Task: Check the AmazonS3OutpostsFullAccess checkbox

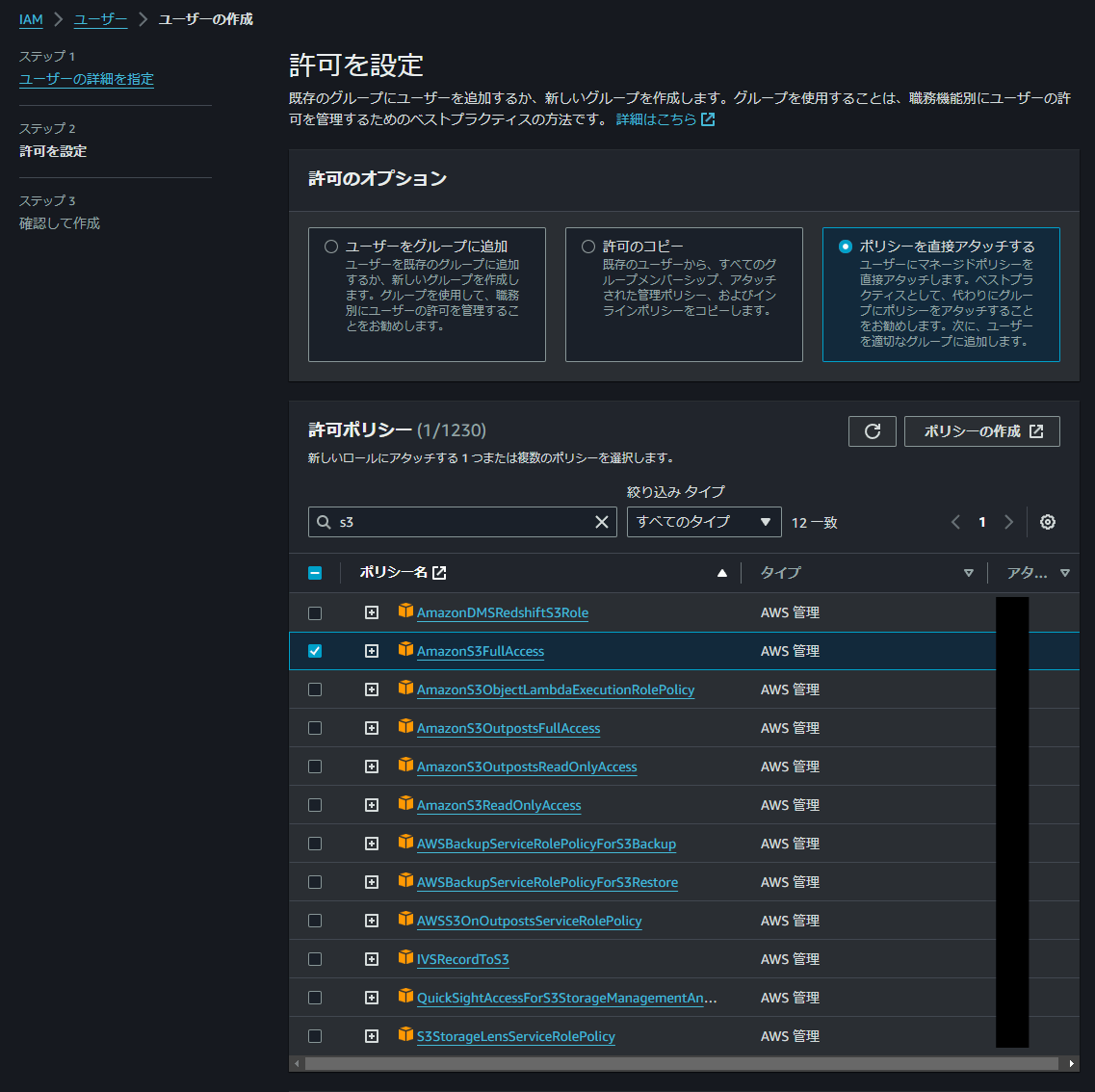Action: click(315, 728)
